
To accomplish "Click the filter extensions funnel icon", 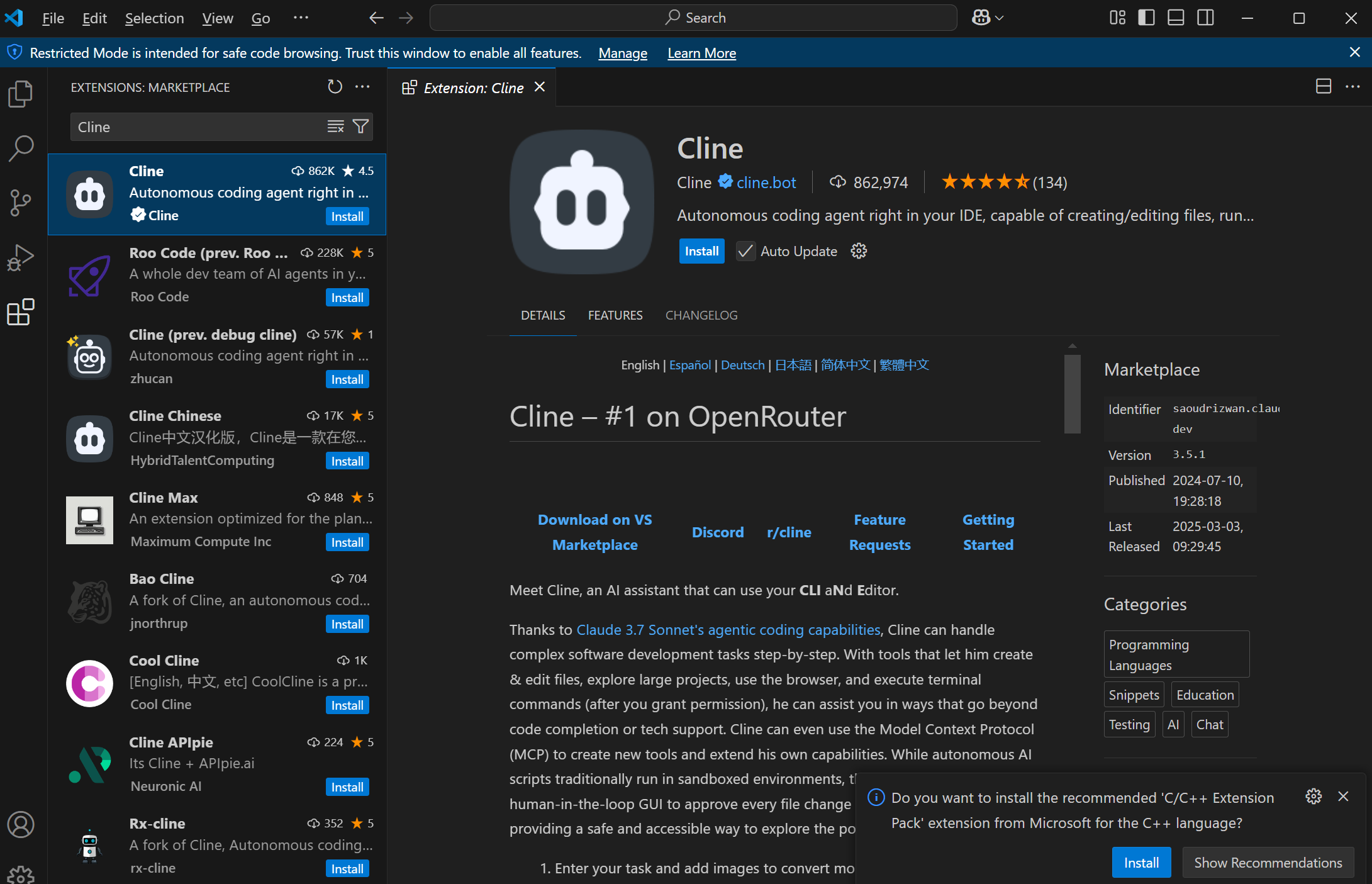I will click(360, 126).
